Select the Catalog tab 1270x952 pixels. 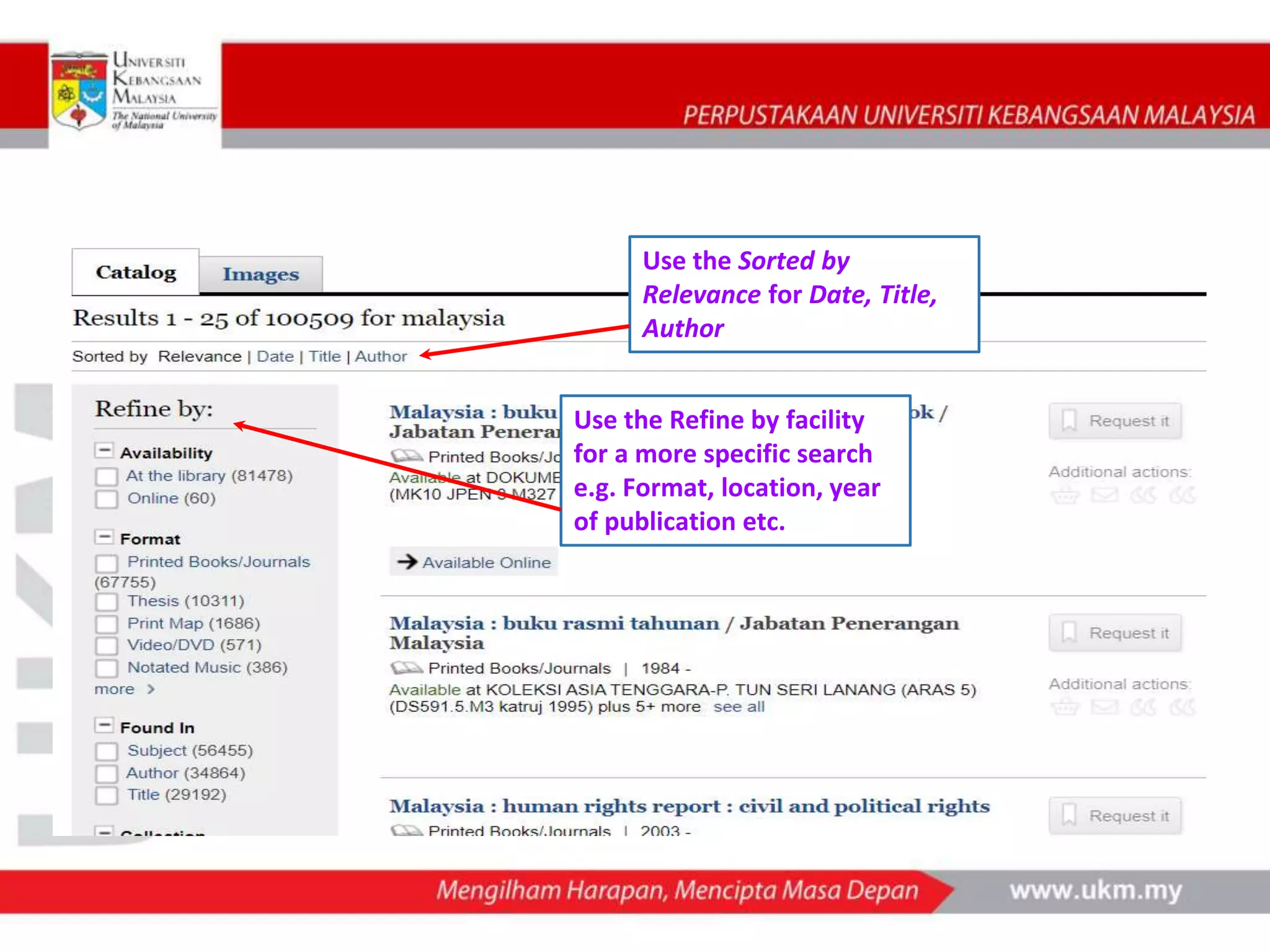[x=136, y=272]
